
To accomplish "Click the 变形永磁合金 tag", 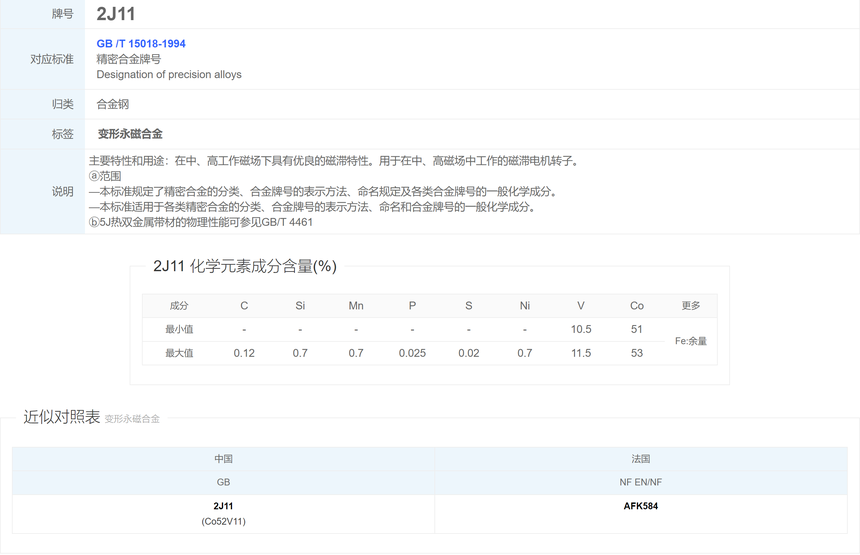I will 130,134.
